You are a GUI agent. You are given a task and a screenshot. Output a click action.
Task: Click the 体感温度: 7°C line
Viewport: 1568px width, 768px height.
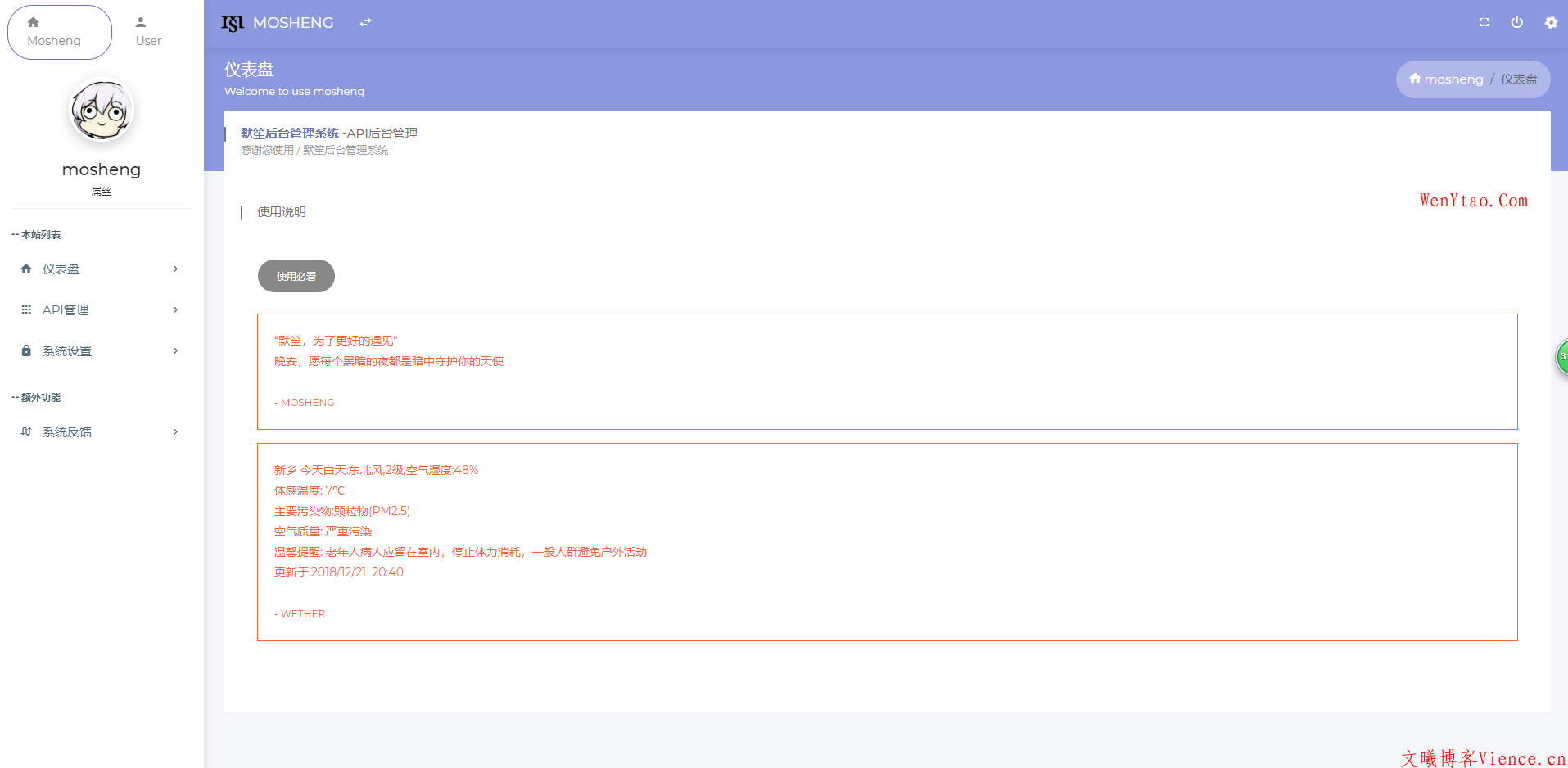[310, 490]
